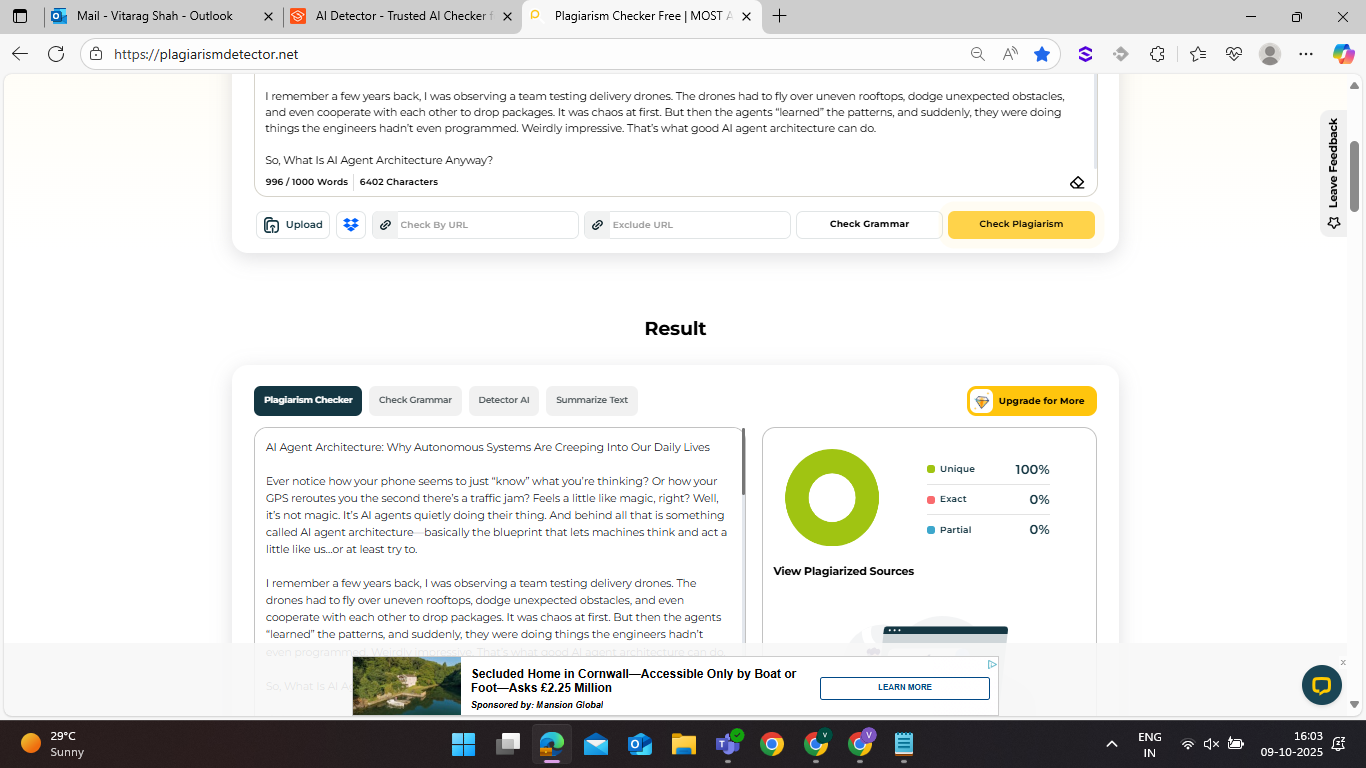This screenshot has width=1366, height=768.
Task: Click the Check Plagiarism button
Action: [x=1021, y=225]
